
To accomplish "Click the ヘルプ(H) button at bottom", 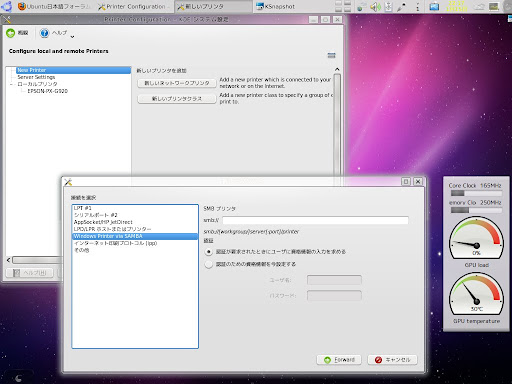I will tap(30, 273).
